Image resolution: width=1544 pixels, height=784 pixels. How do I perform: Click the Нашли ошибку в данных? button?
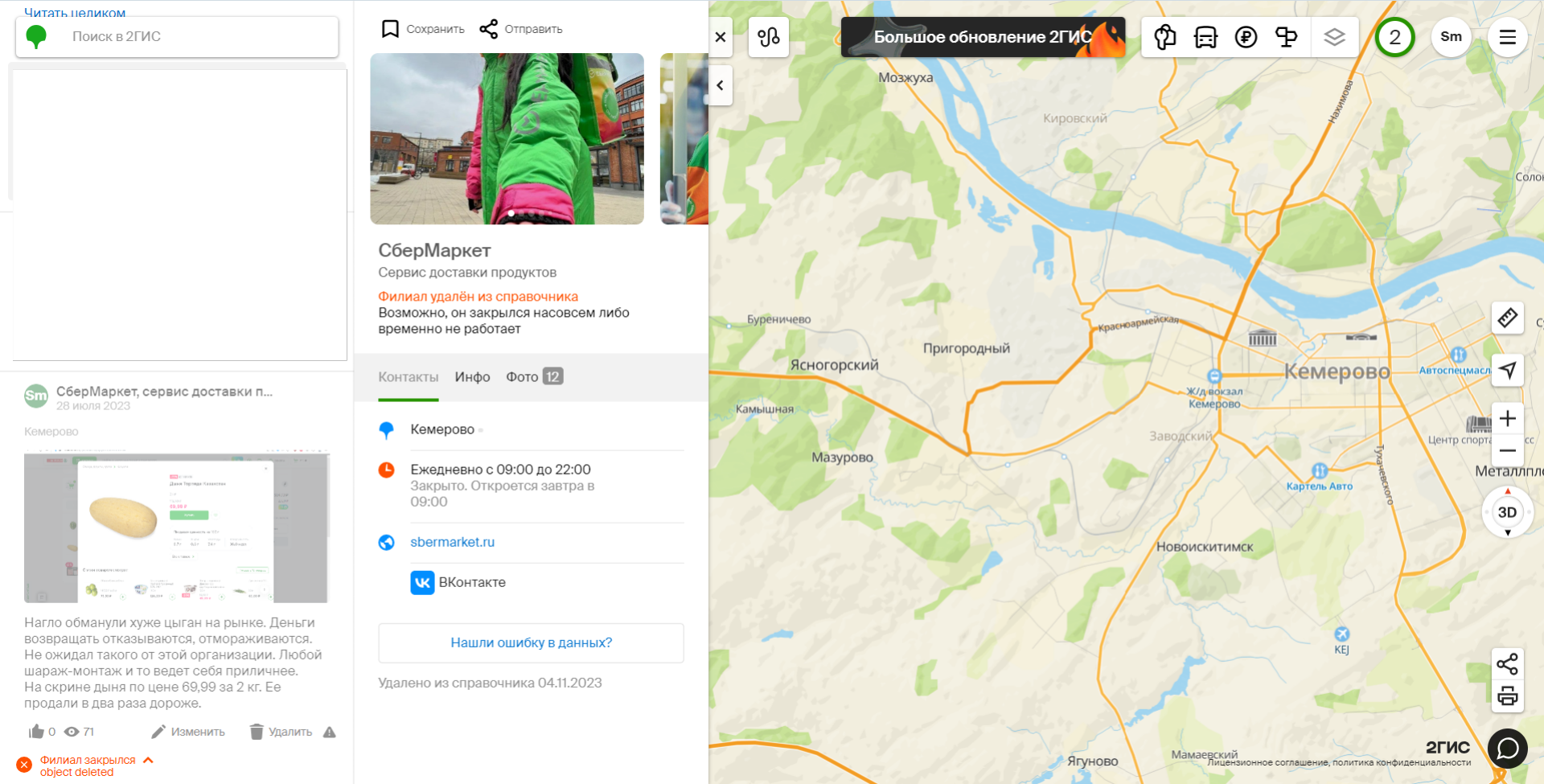531,642
